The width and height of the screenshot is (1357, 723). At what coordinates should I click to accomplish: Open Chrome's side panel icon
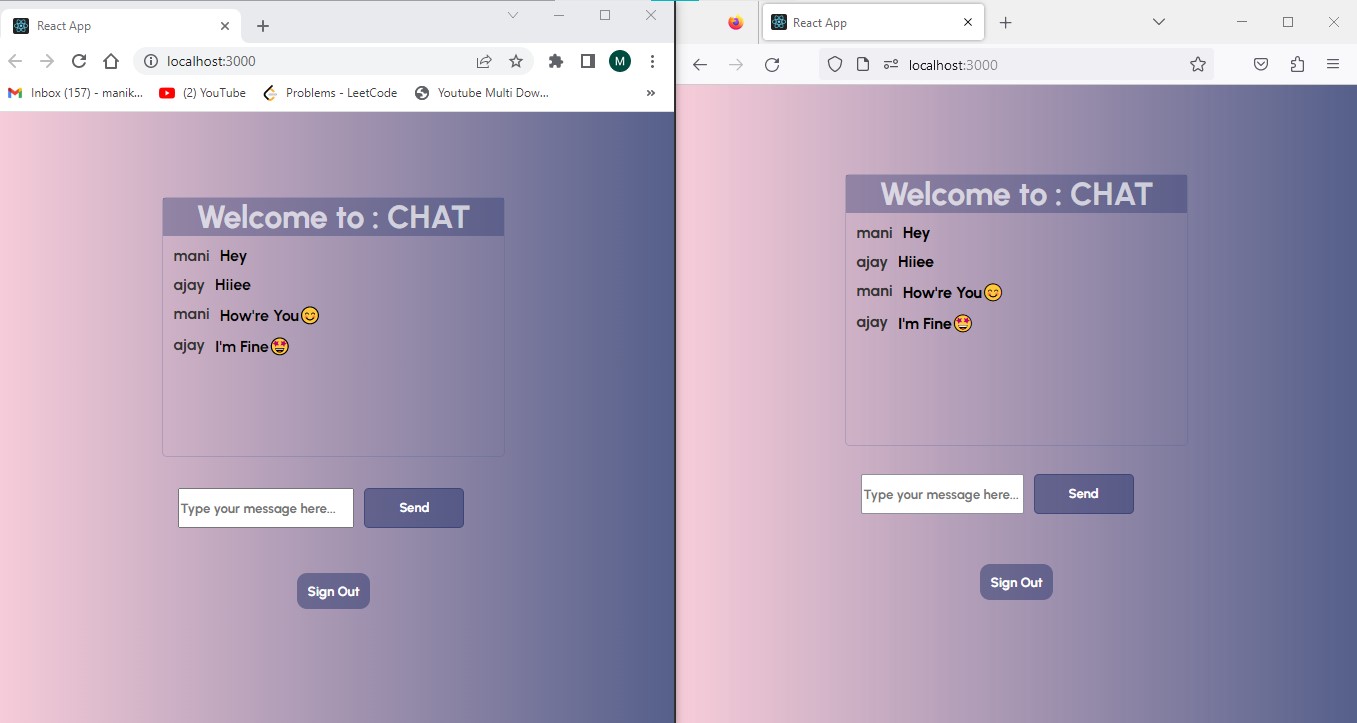coord(587,60)
